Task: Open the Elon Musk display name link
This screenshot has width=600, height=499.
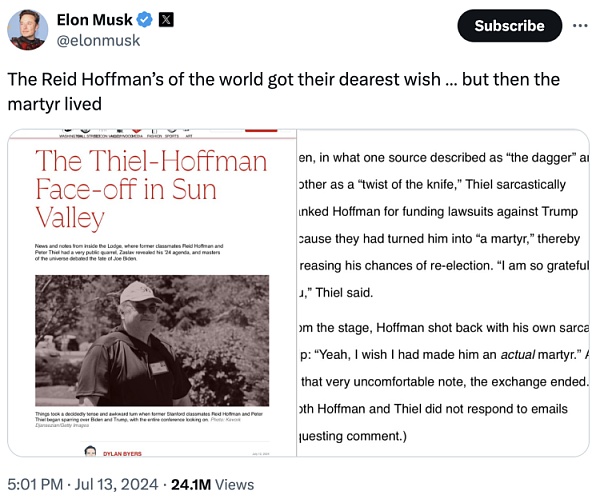Action: 94,21
